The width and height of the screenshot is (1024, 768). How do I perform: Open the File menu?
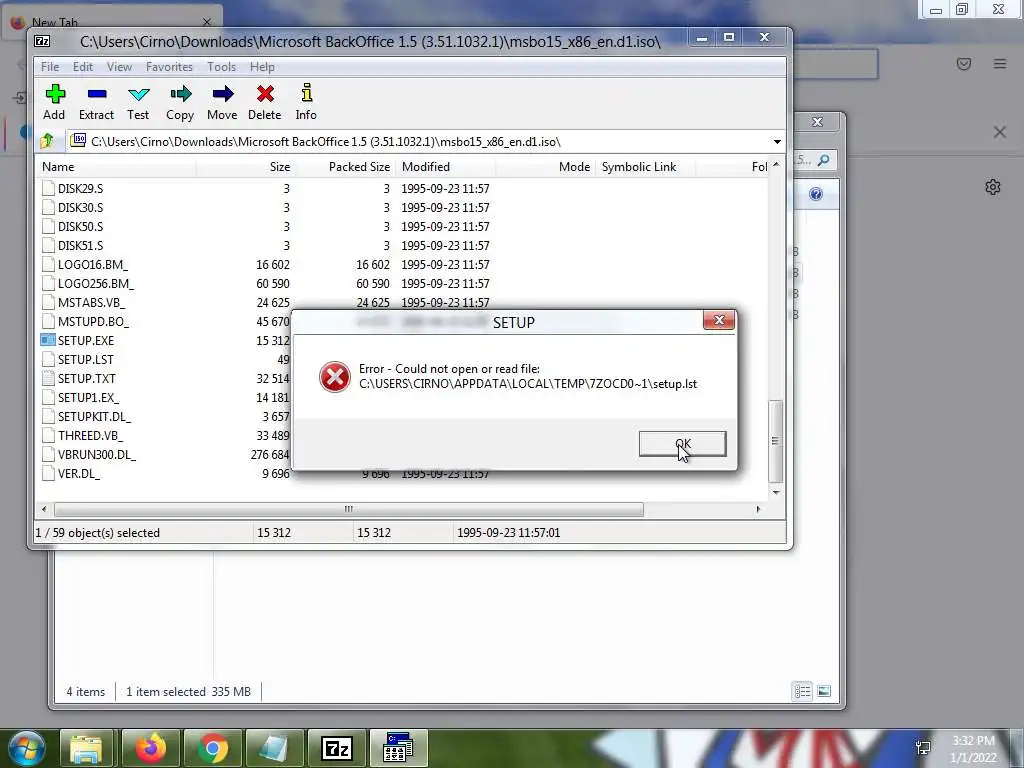(x=50, y=67)
